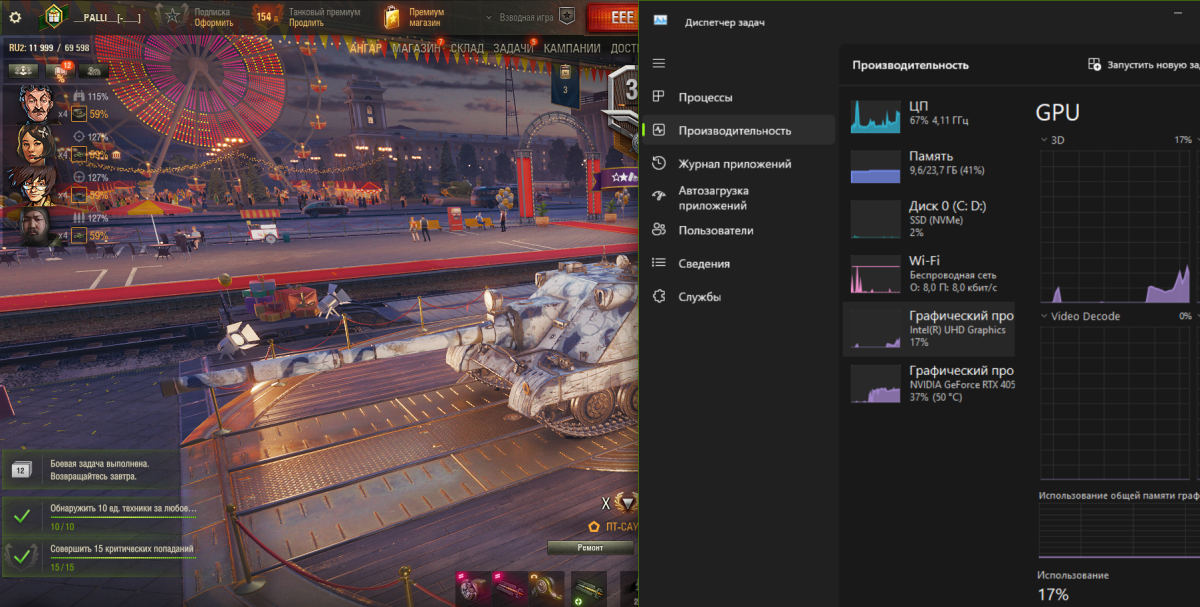Screen dimensions: 1200x607
Task: Click the platoon shield icon
Action: [x=567, y=17]
